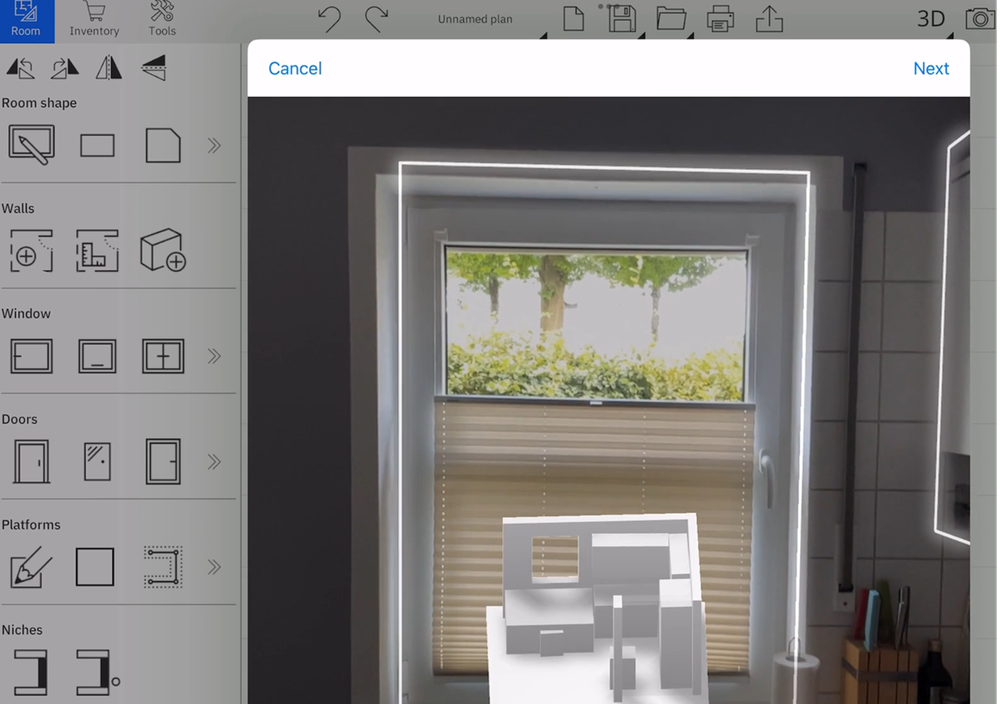
Task: Expand more Doors options
Action: point(214,461)
